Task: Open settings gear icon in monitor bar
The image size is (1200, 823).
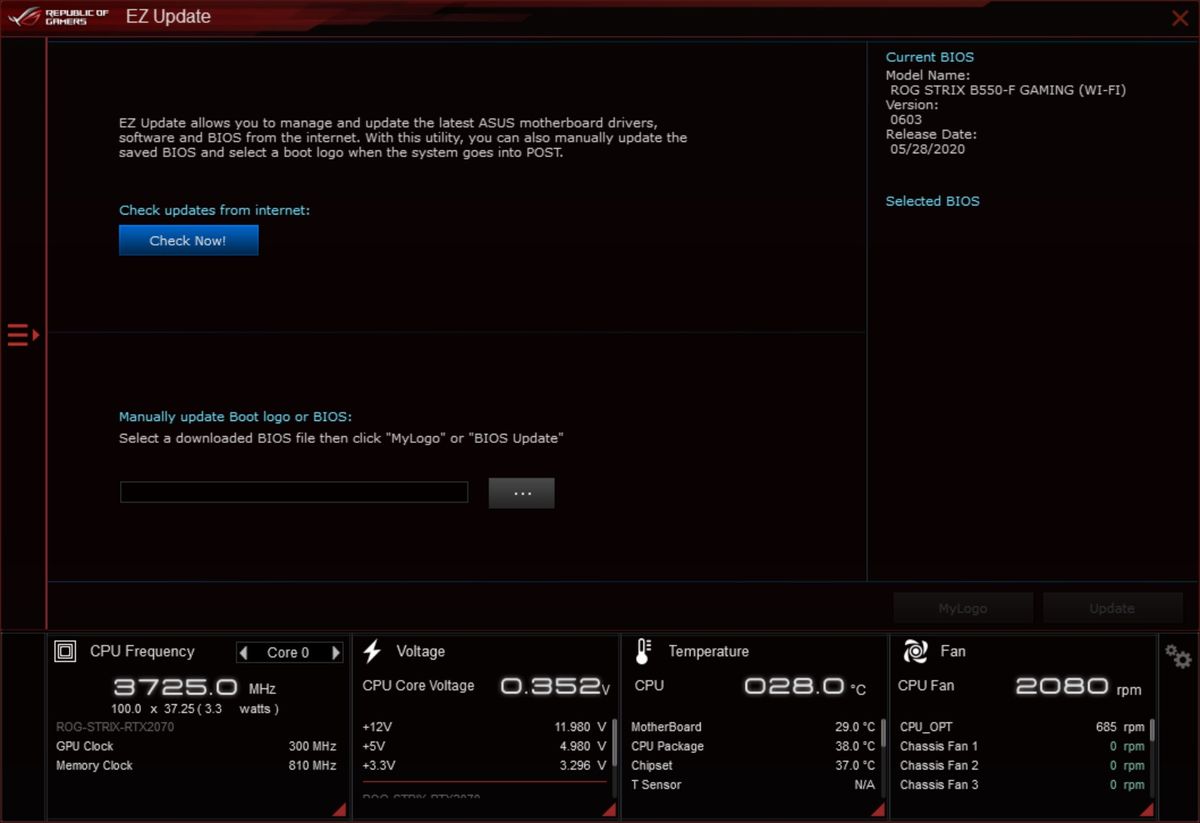Action: (1178, 656)
